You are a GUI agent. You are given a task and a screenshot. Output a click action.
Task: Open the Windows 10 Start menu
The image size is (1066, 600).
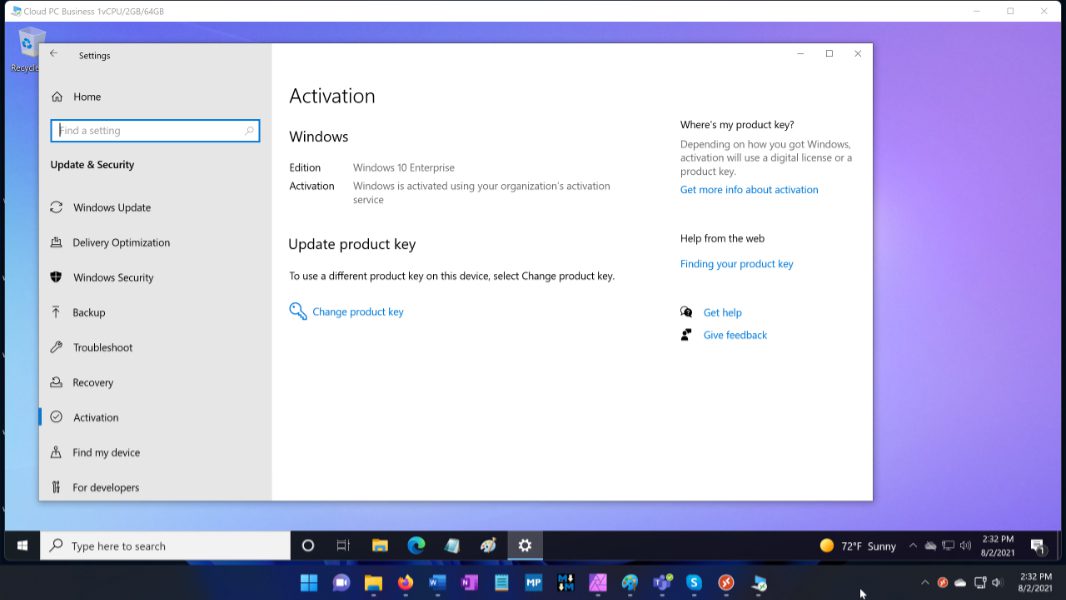pos(22,546)
